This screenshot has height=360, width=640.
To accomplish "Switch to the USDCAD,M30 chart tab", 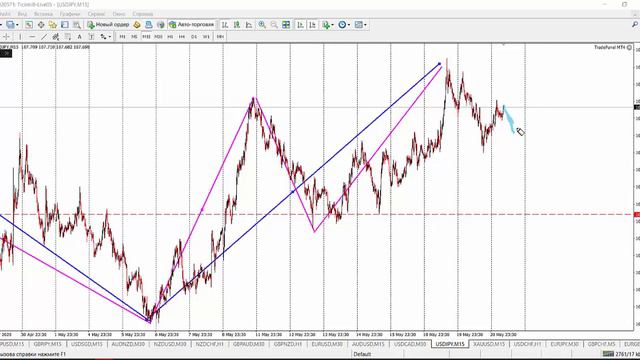I will pos(410,344).
